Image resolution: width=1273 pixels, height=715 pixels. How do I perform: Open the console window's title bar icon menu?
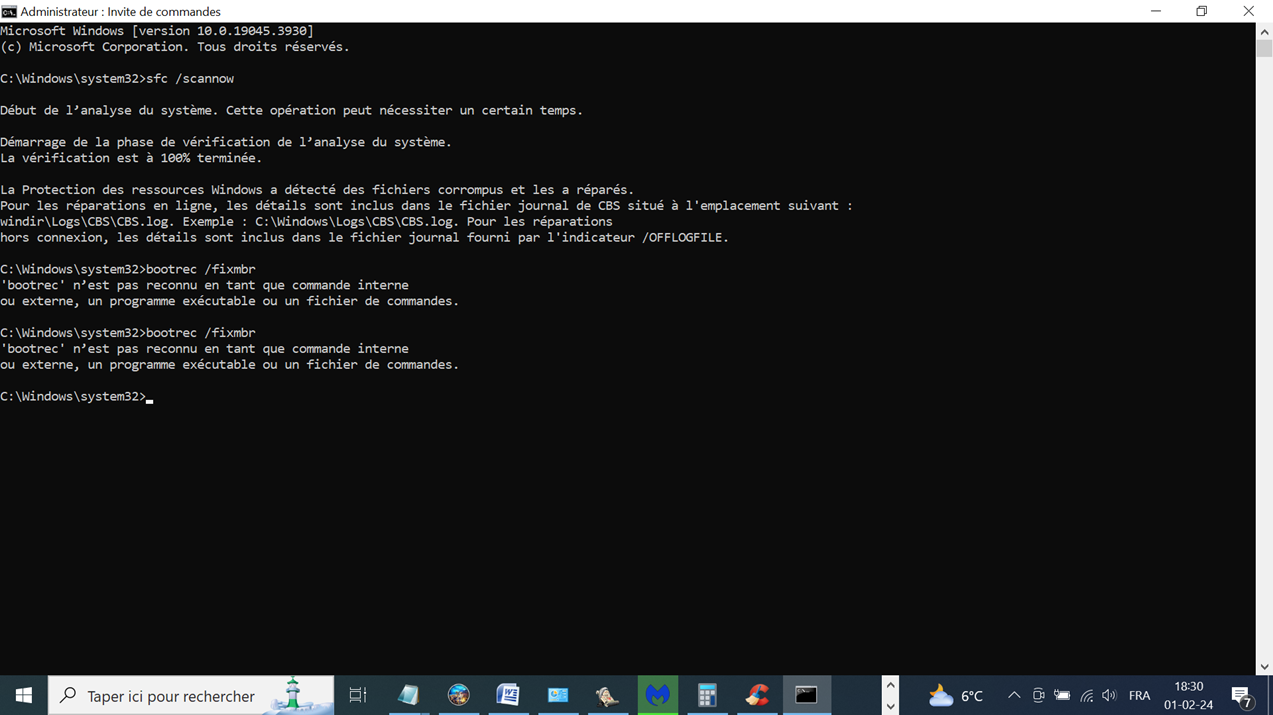9,11
